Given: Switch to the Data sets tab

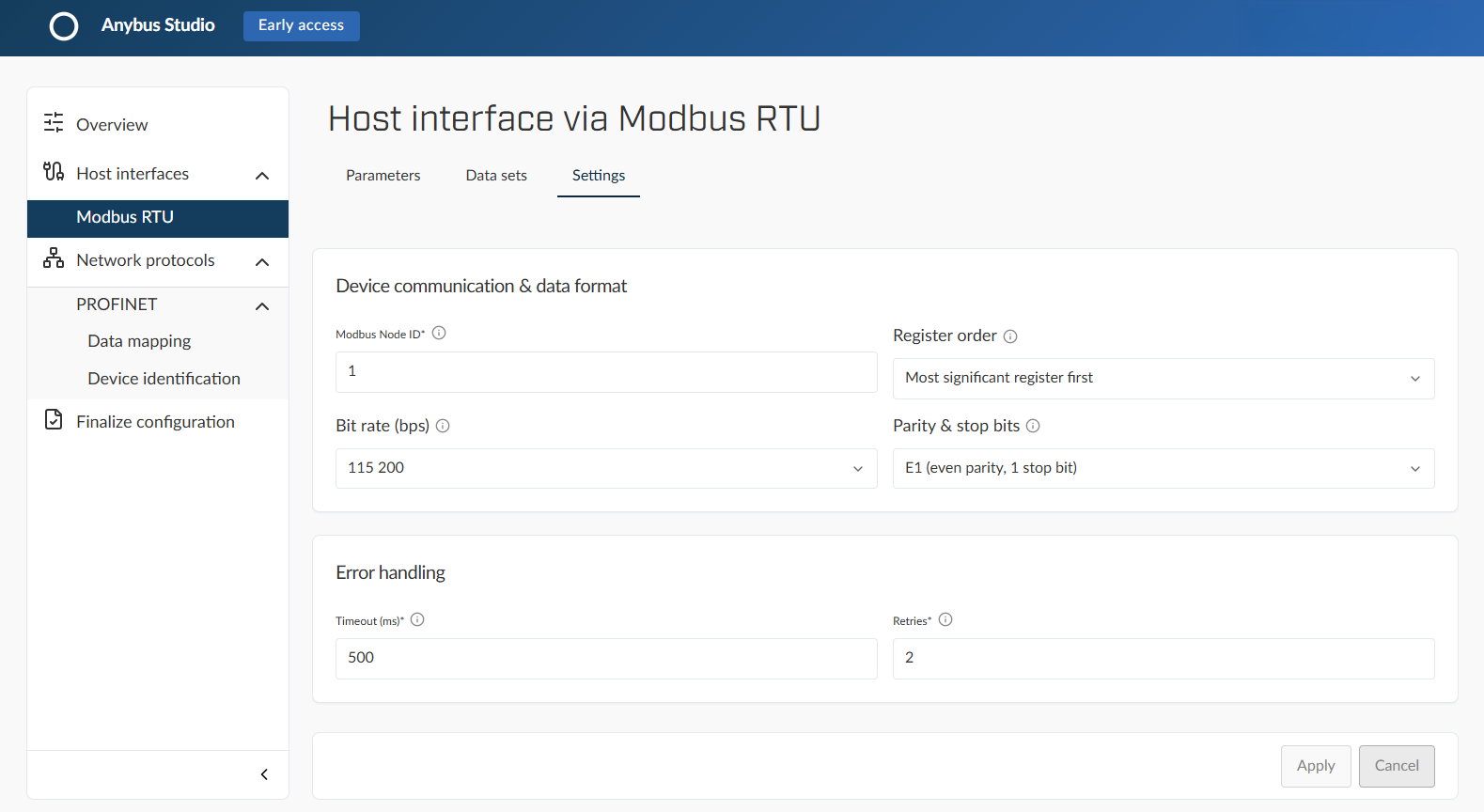Looking at the screenshot, I should [x=496, y=176].
